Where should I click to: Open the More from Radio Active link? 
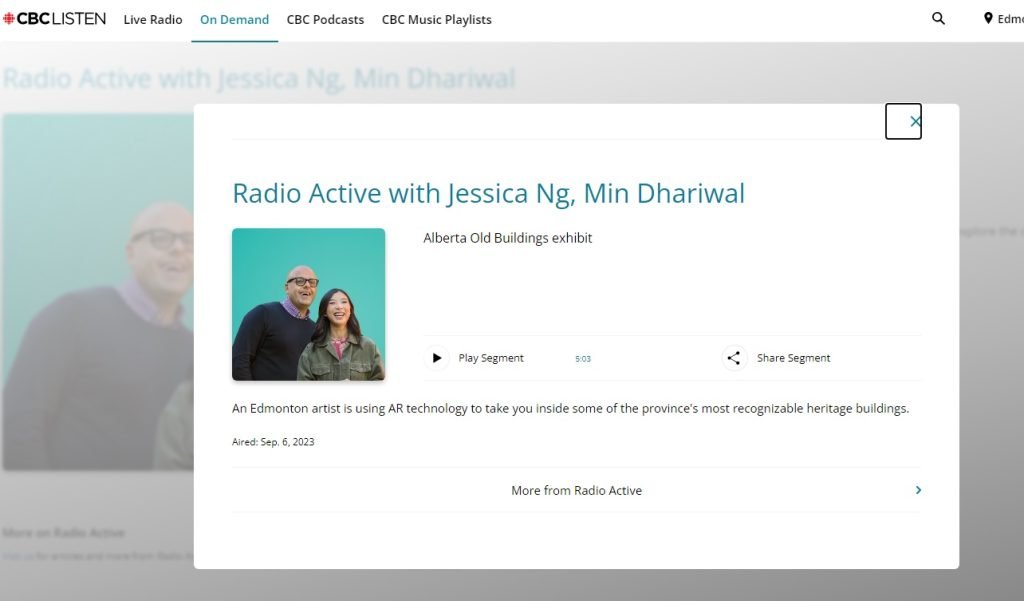coord(577,490)
